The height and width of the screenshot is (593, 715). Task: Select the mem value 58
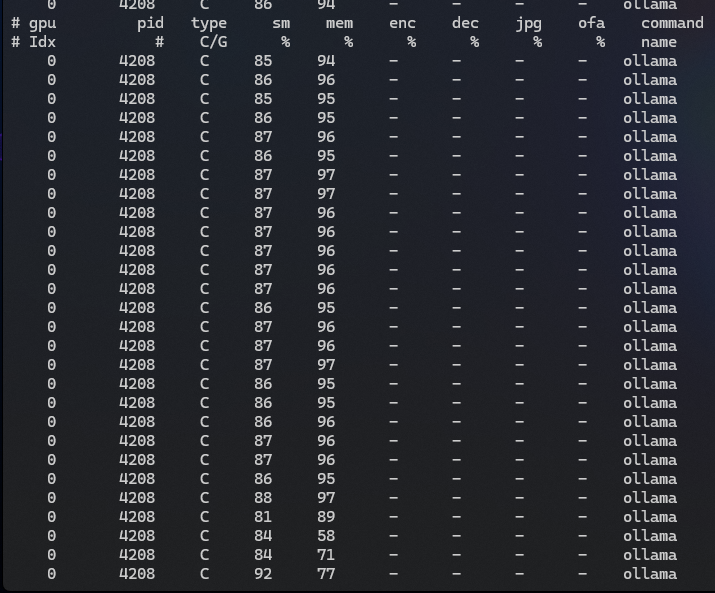click(326, 536)
